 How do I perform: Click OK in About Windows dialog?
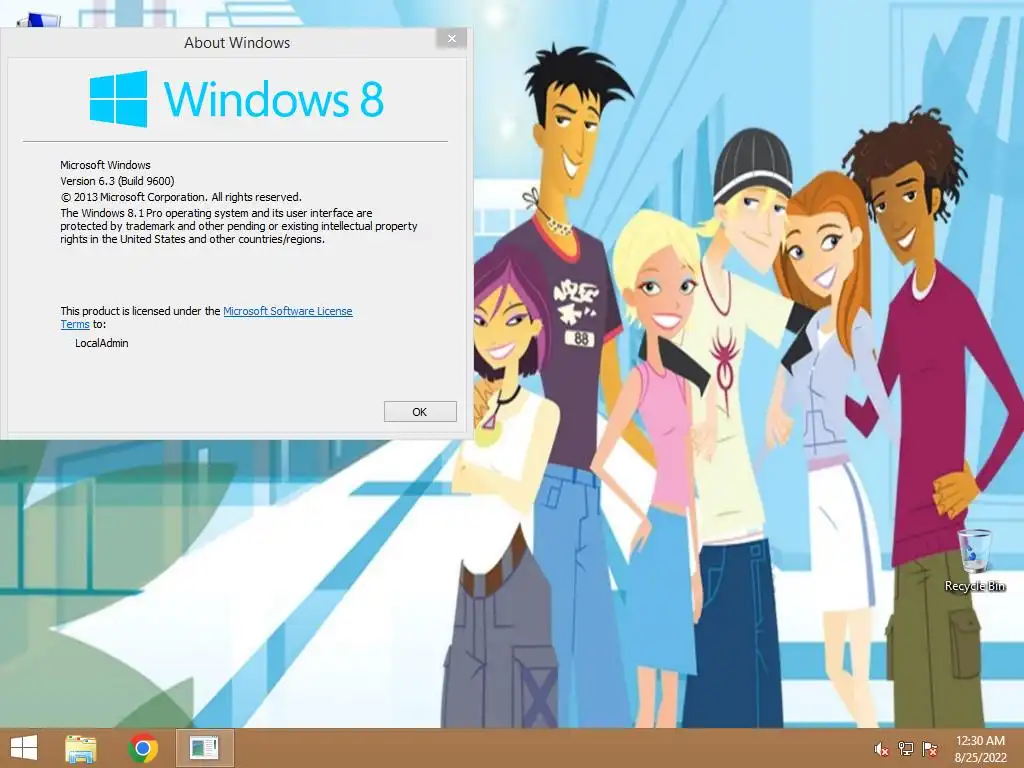click(420, 412)
